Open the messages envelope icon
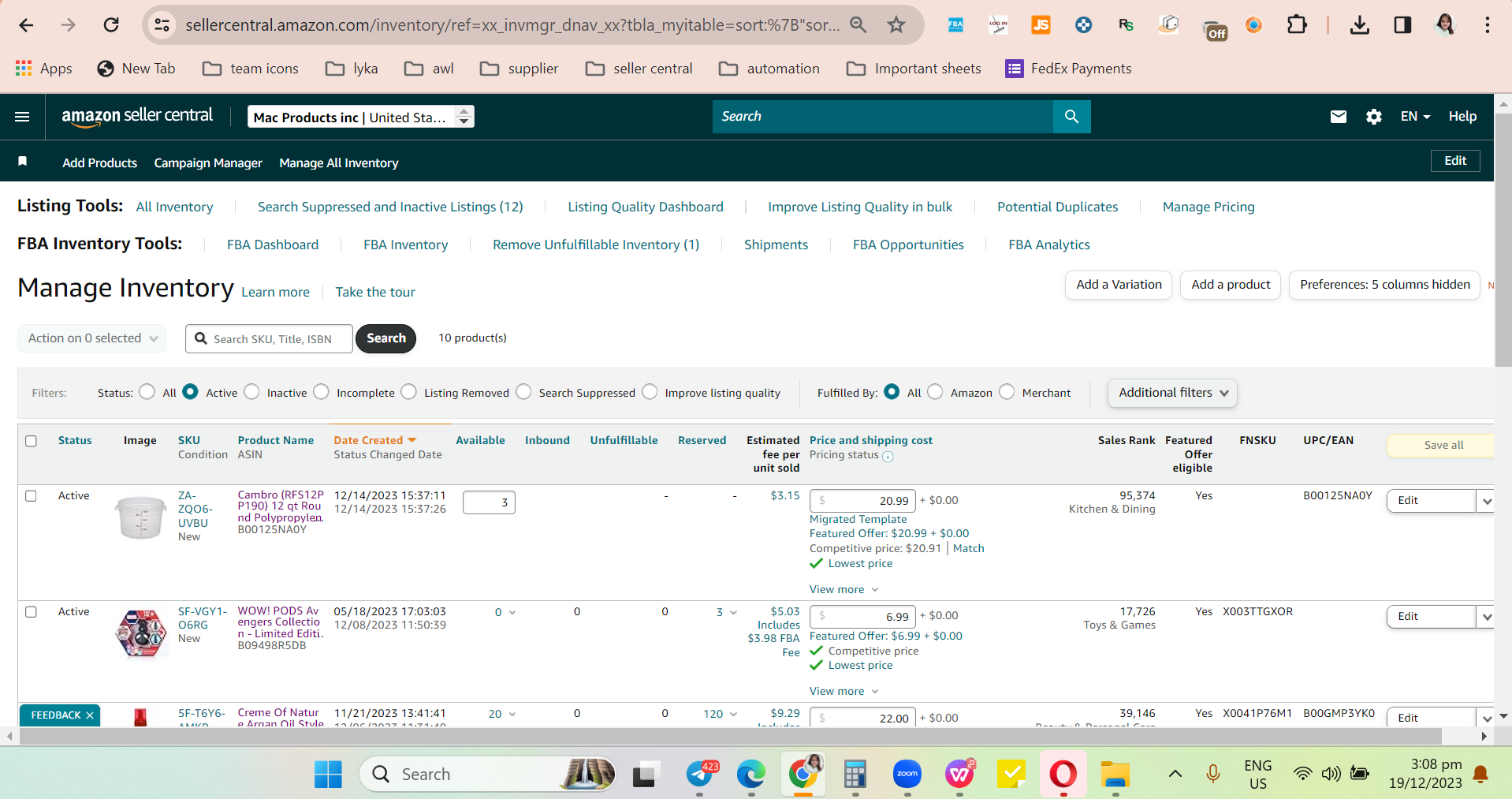1512x799 pixels. (1338, 117)
